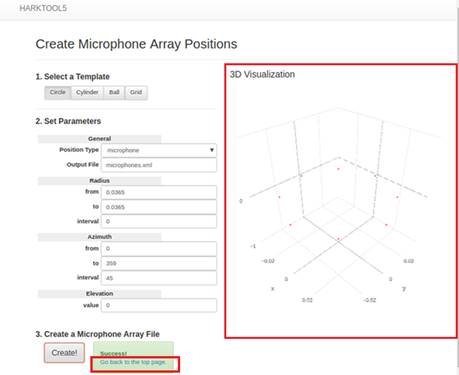459x375 pixels.
Task: Click the Create! button
Action: pos(64,353)
